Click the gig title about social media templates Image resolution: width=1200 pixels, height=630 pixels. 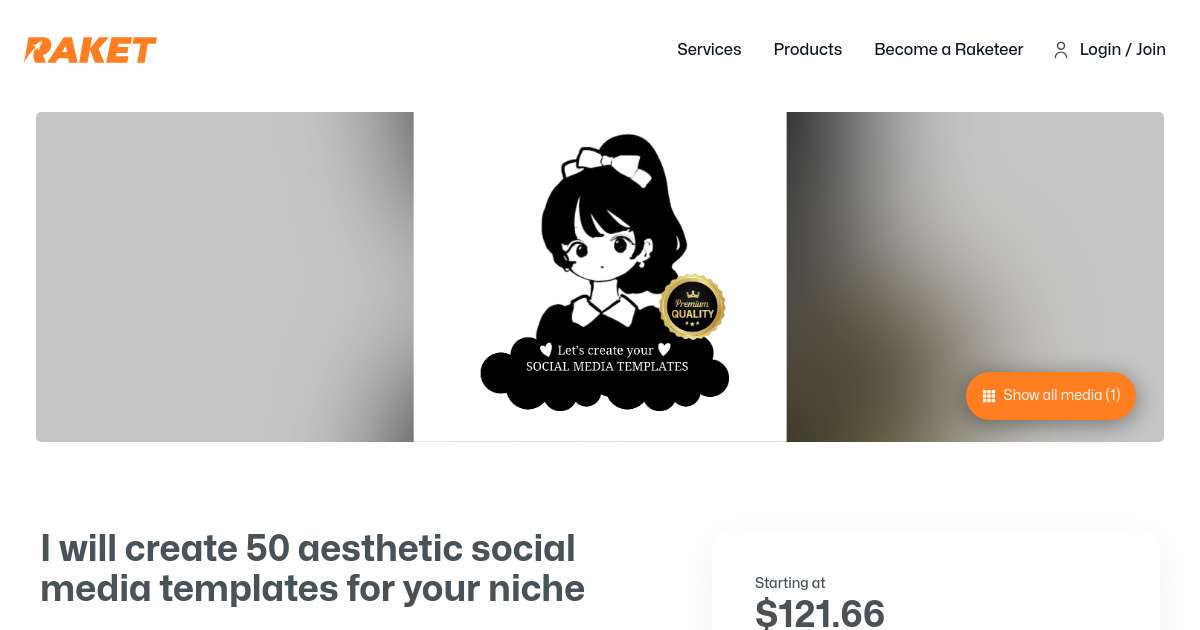(x=312, y=568)
